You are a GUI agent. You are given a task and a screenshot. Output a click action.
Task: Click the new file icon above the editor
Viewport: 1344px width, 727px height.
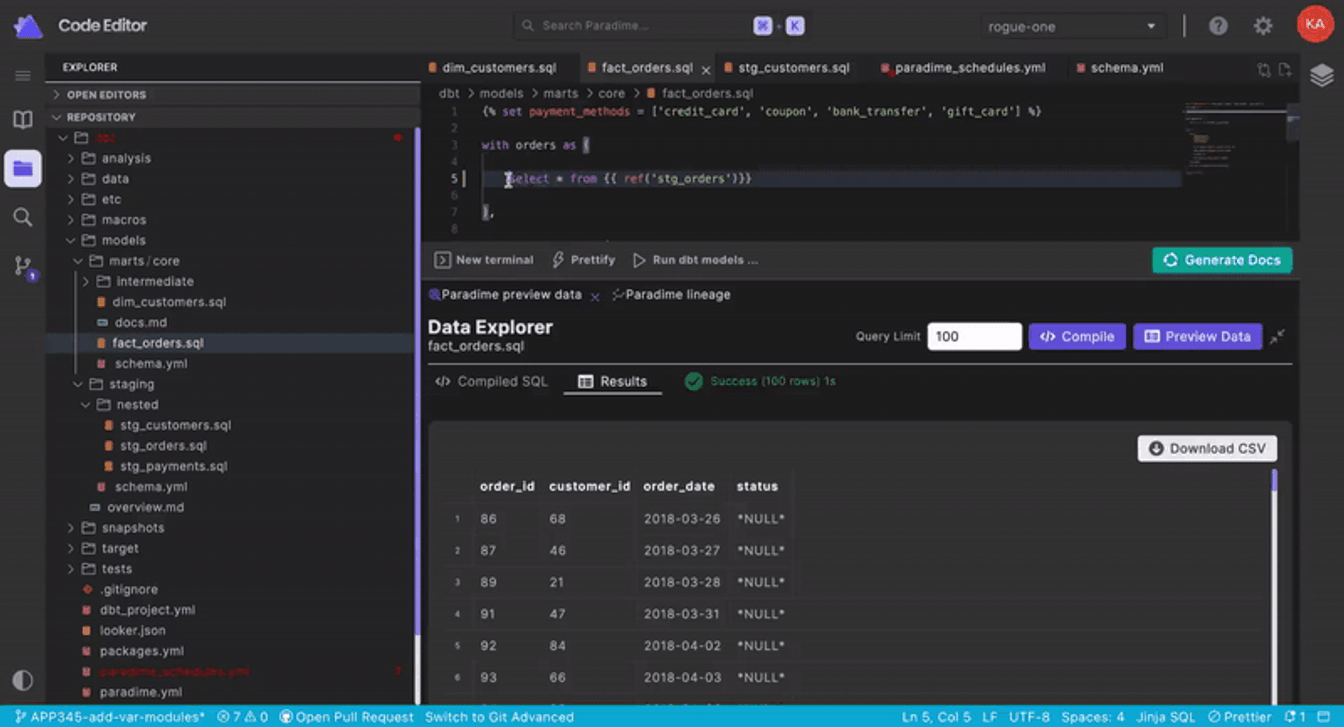pyautogui.click(x=1285, y=69)
